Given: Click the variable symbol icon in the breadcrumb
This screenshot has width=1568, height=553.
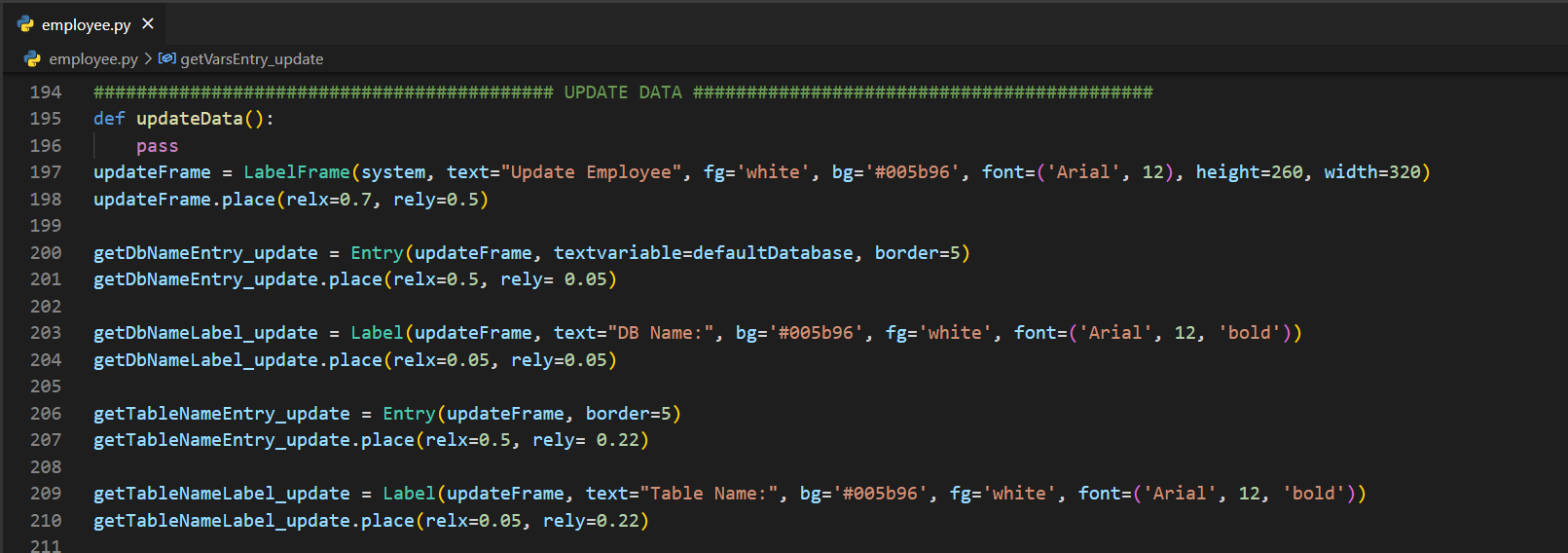Looking at the screenshot, I should click(167, 58).
